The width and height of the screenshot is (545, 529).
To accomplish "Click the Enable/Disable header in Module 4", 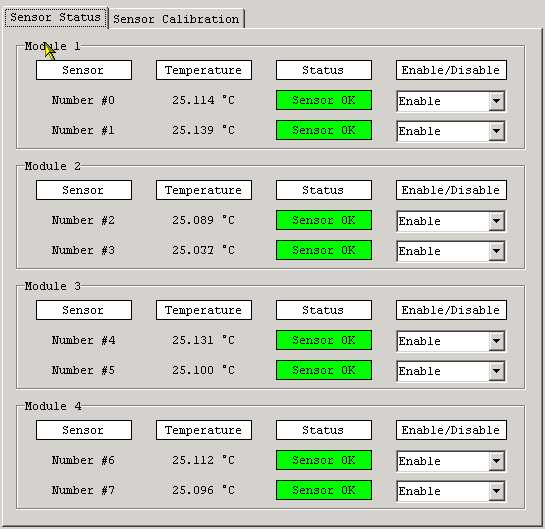I will 451,430.
